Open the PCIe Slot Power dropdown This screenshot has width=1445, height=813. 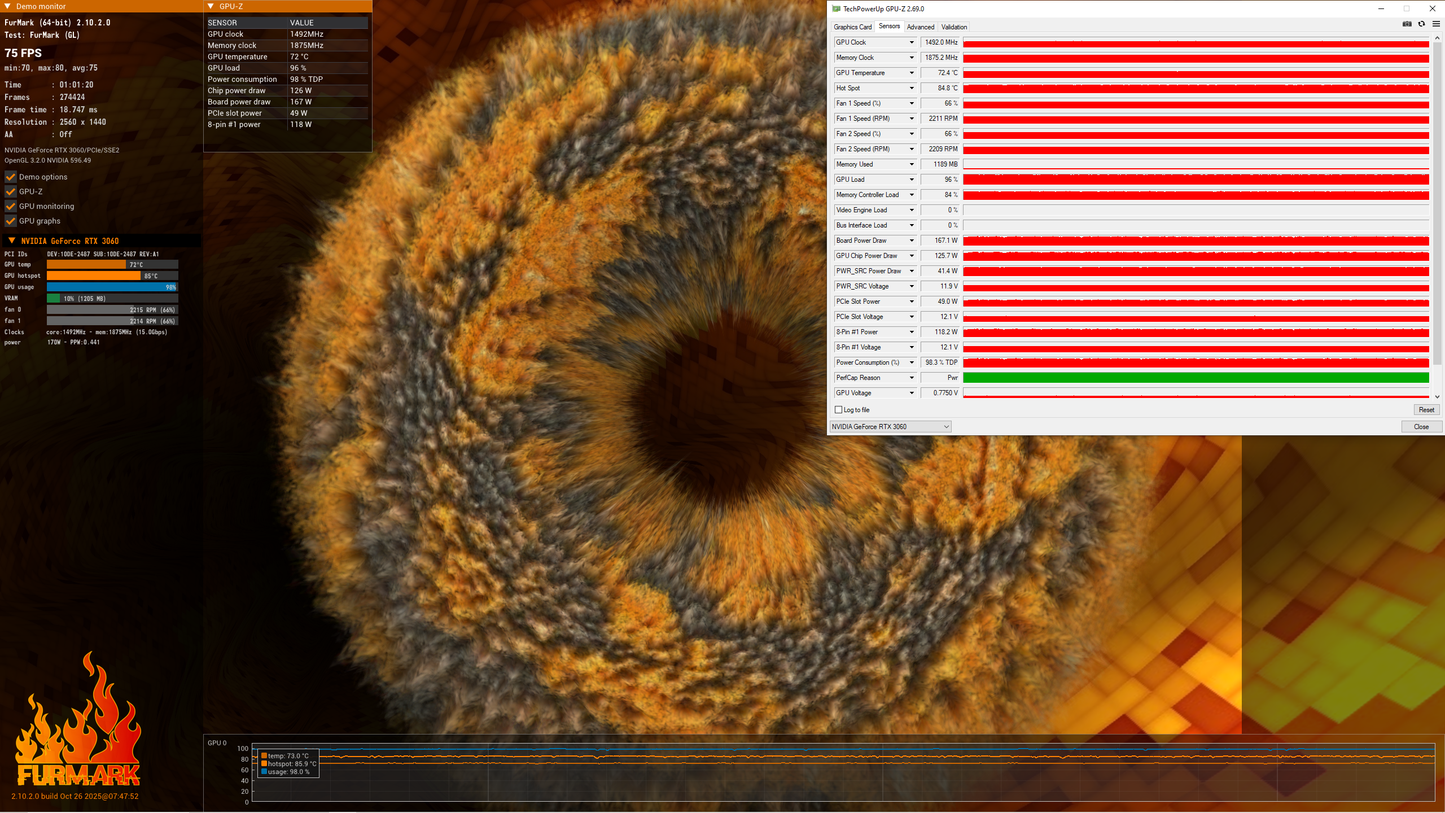coord(912,302)
